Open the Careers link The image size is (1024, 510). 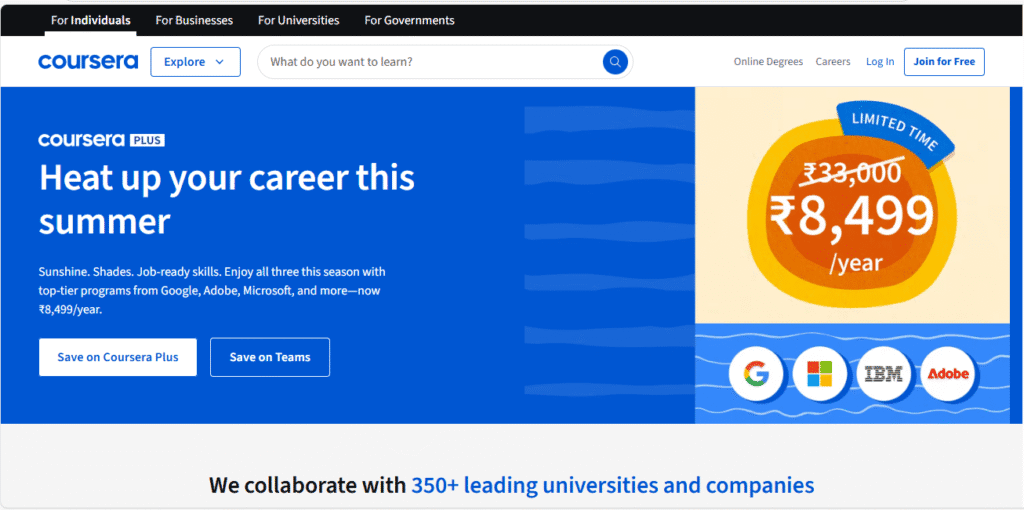coord(833,61)
